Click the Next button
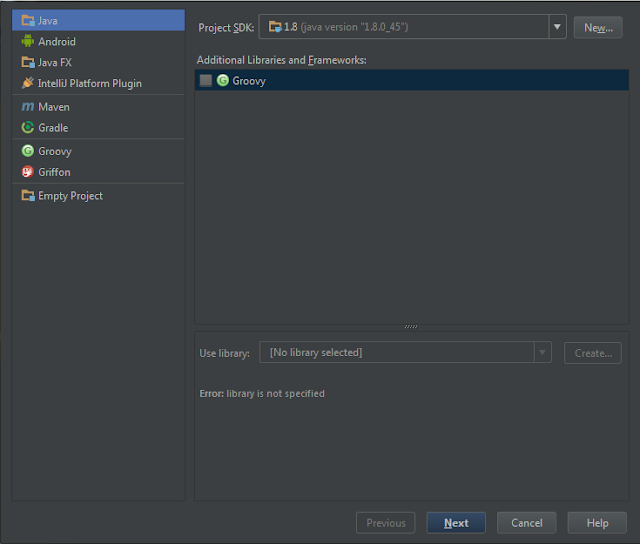The width and height of the screenshot is (640, 544). pos(456,523)
